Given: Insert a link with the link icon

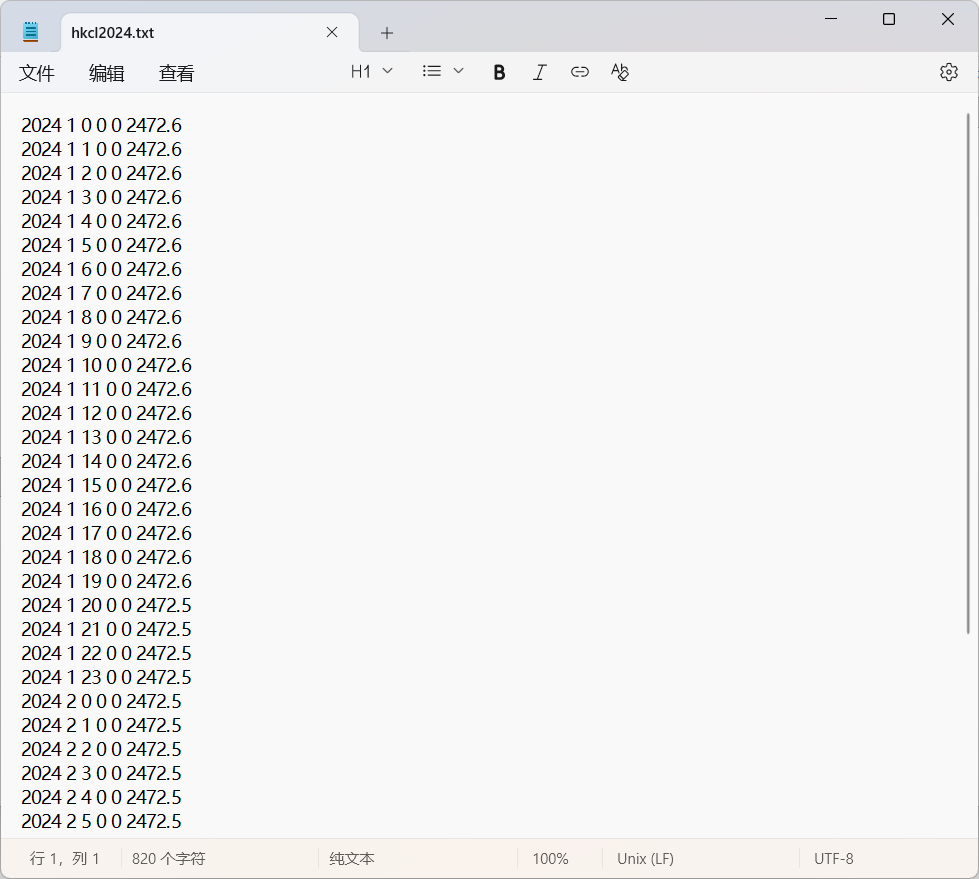Looking at the screenshot, I should (x=580, y=72).
